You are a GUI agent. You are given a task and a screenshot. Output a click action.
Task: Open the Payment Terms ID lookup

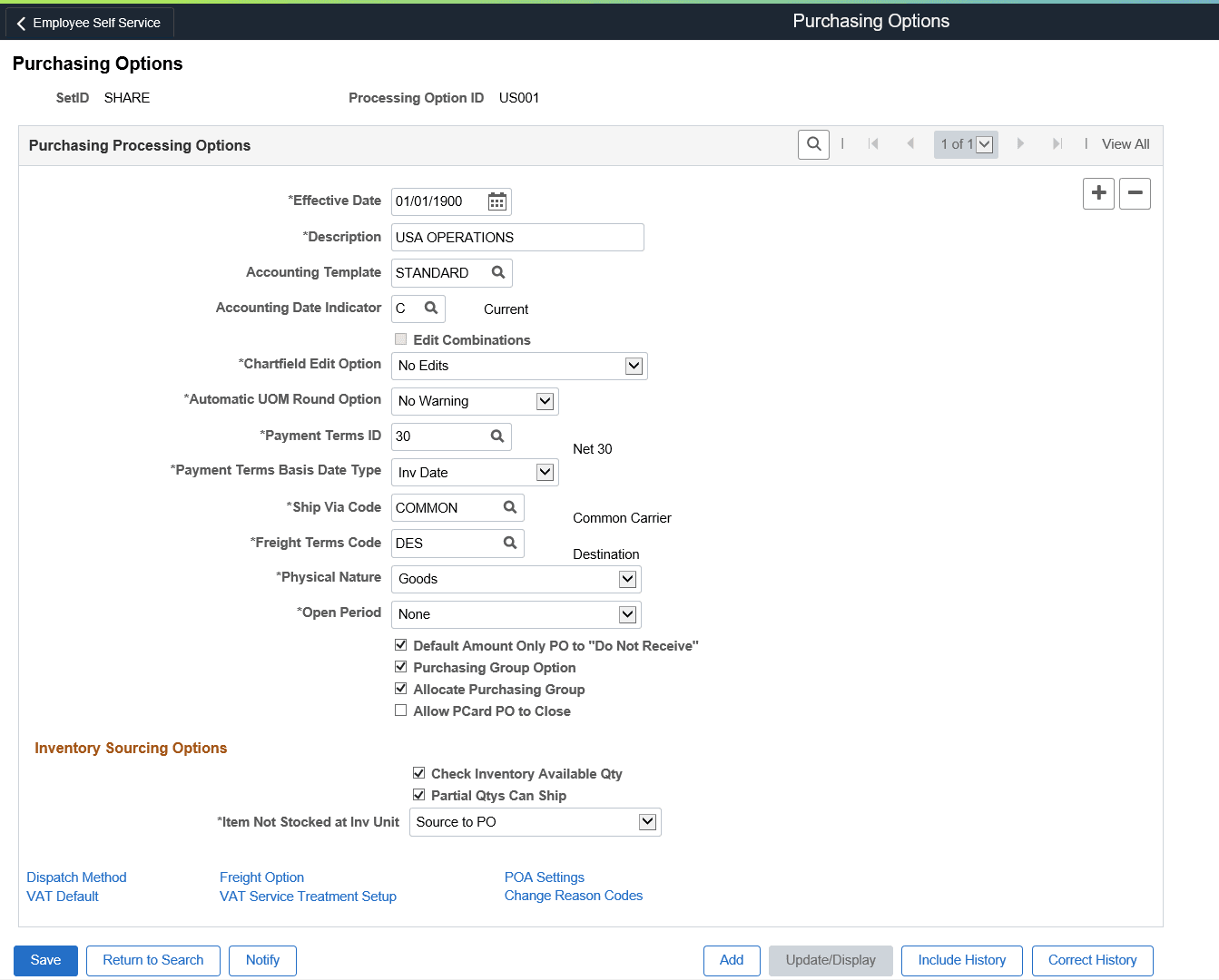496,436
